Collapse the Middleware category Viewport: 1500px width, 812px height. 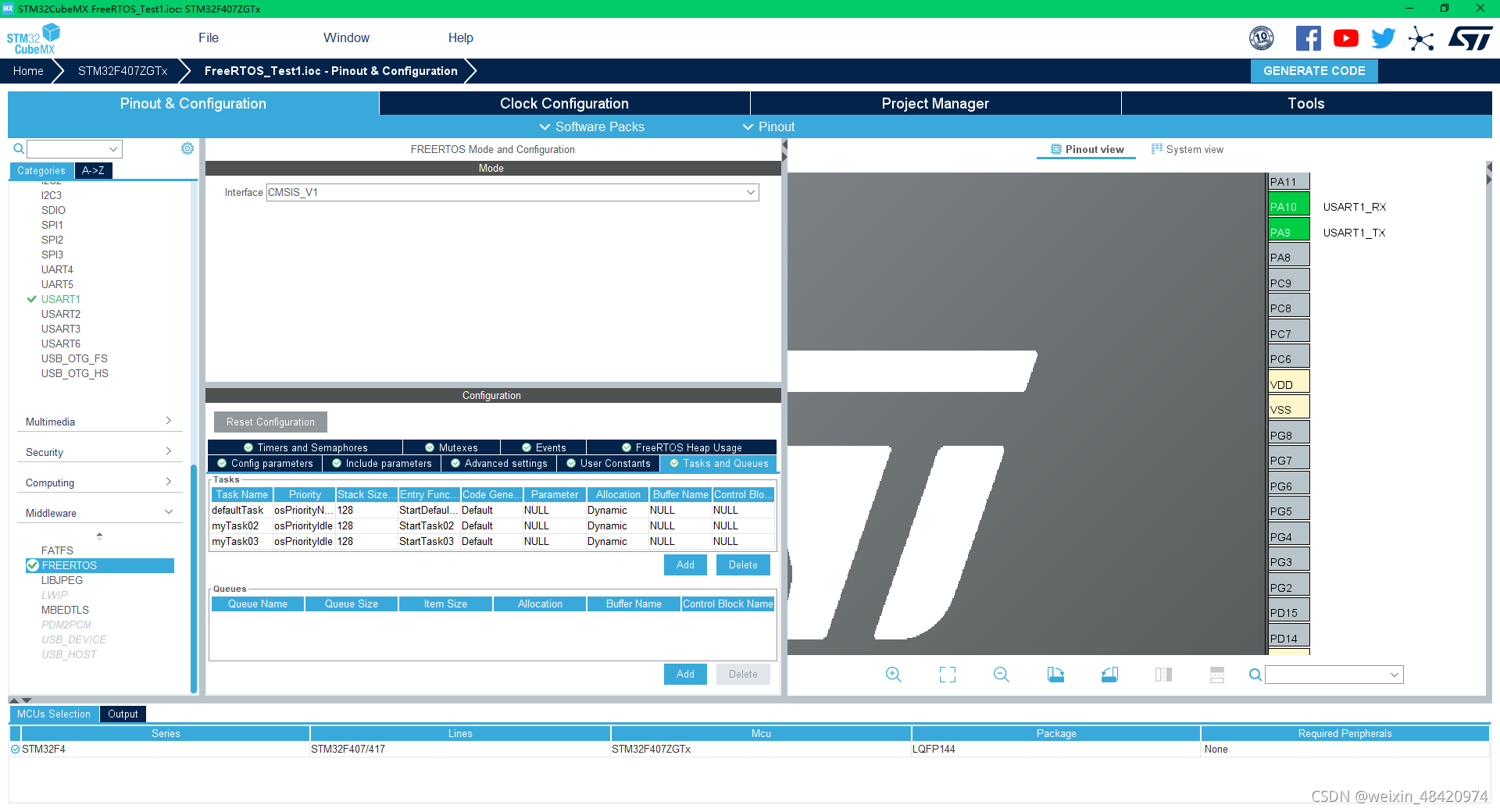point(99,513)
